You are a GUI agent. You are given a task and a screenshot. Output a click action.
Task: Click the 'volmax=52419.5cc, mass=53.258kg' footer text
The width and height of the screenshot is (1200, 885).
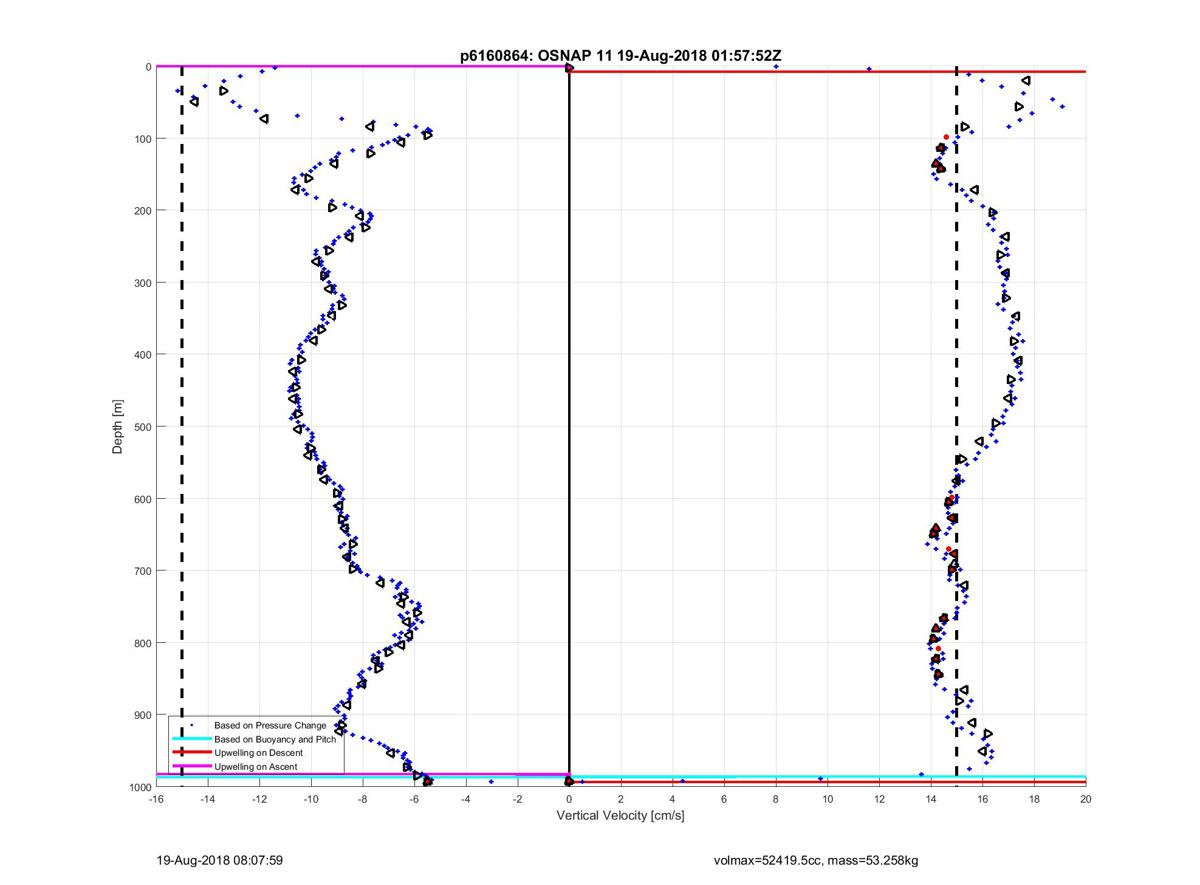click(816, 860)
